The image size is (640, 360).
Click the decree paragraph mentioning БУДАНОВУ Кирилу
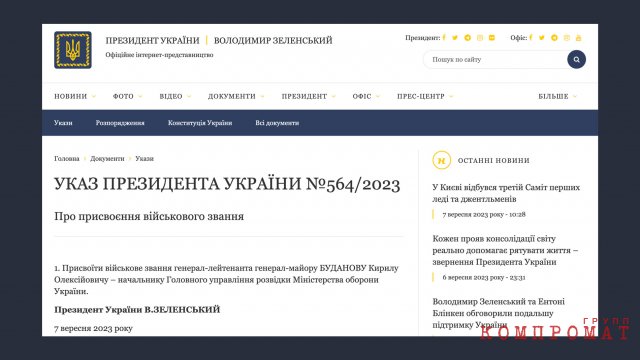pos(227,280)
